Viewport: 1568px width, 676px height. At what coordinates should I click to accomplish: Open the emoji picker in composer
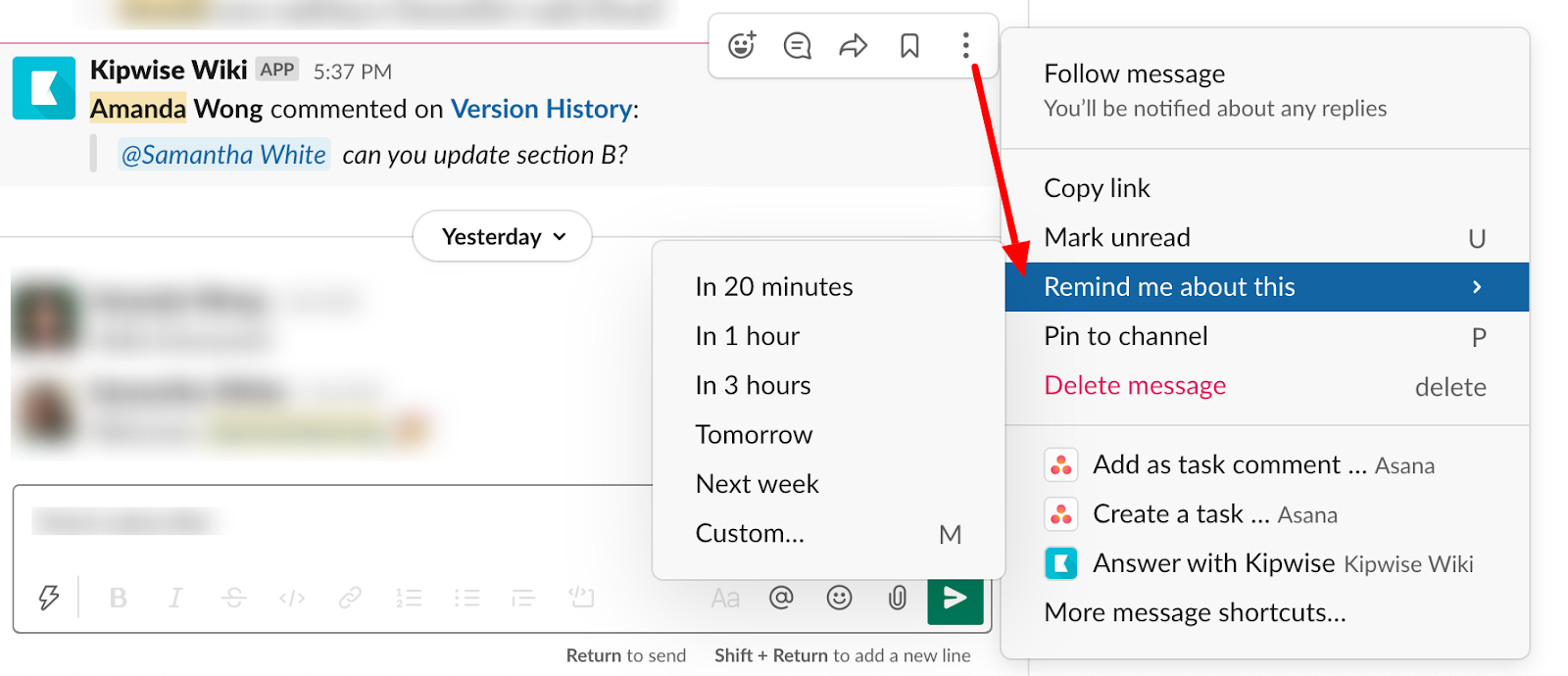(x=839, y=598)
